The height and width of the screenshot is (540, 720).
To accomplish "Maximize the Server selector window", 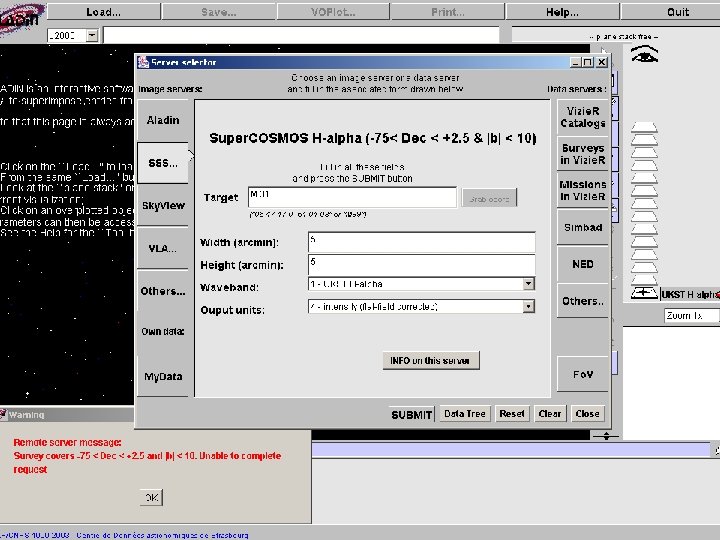I will click(588, 62).
